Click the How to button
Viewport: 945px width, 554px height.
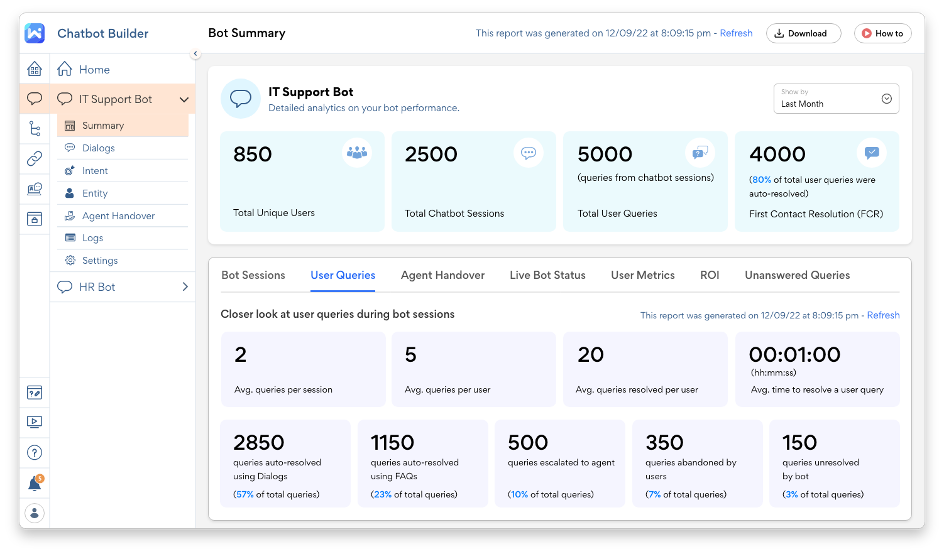pos(882,33)
